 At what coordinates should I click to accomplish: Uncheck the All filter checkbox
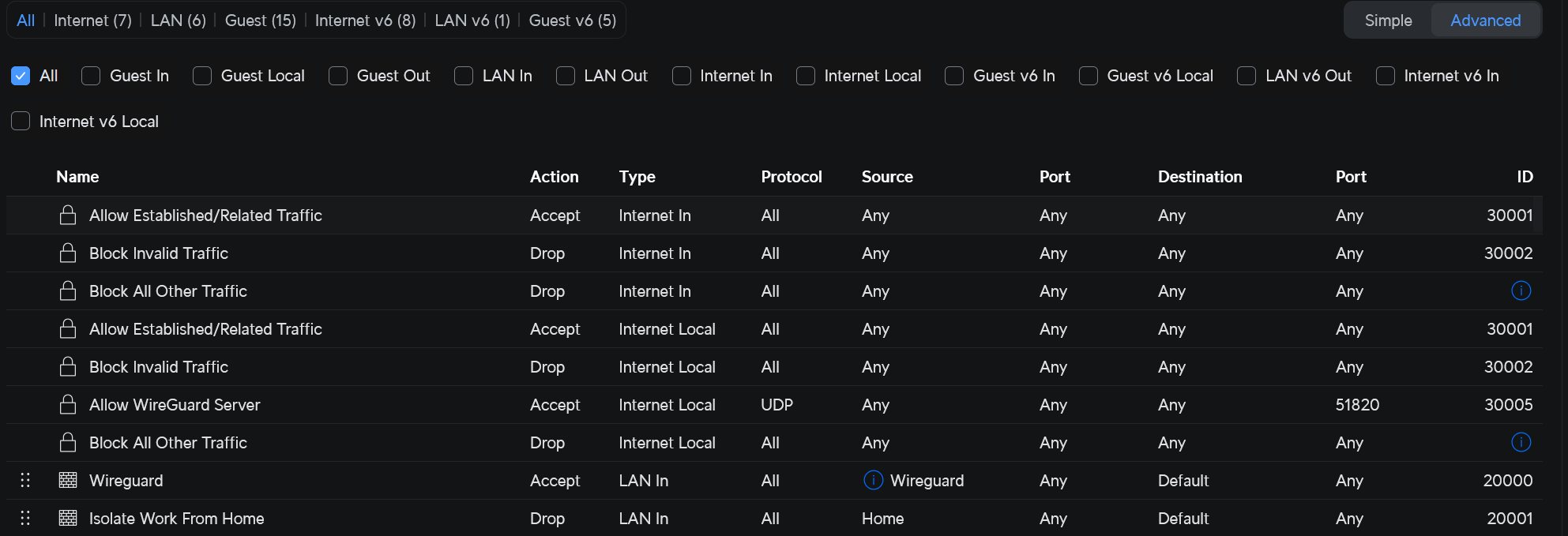[21, 76]
